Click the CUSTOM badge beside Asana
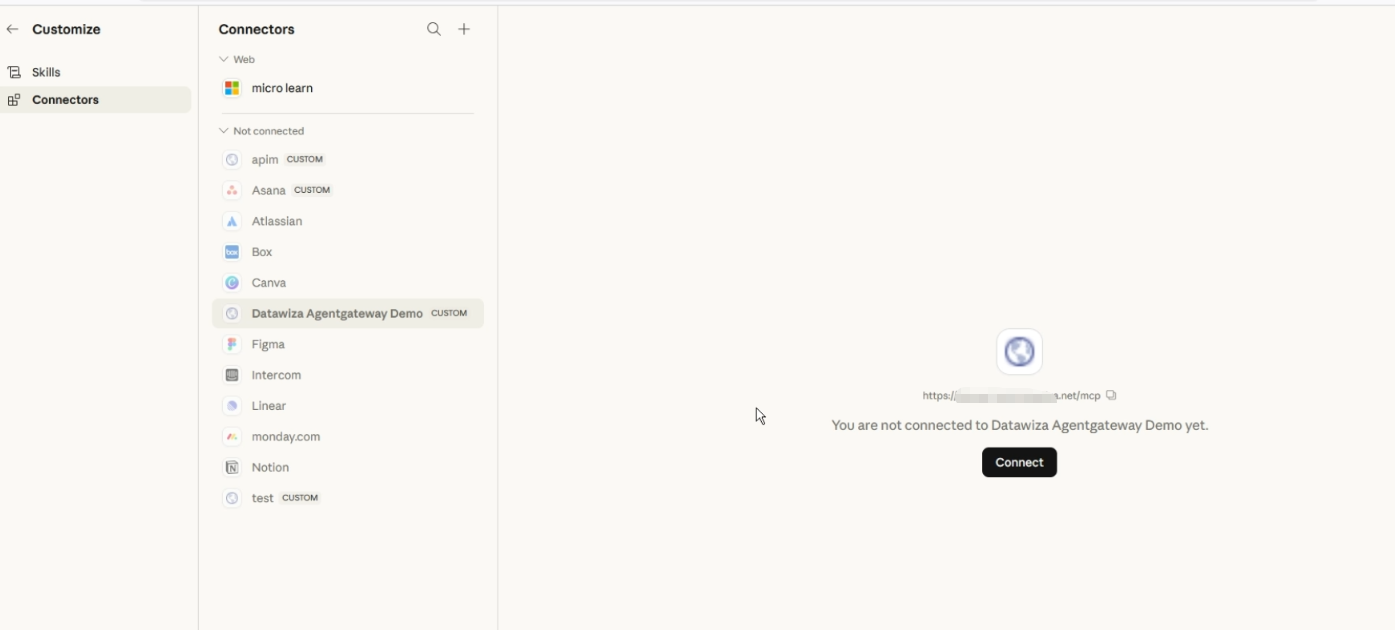Viewport: 1395px width, 630px height. coord(312,190)
